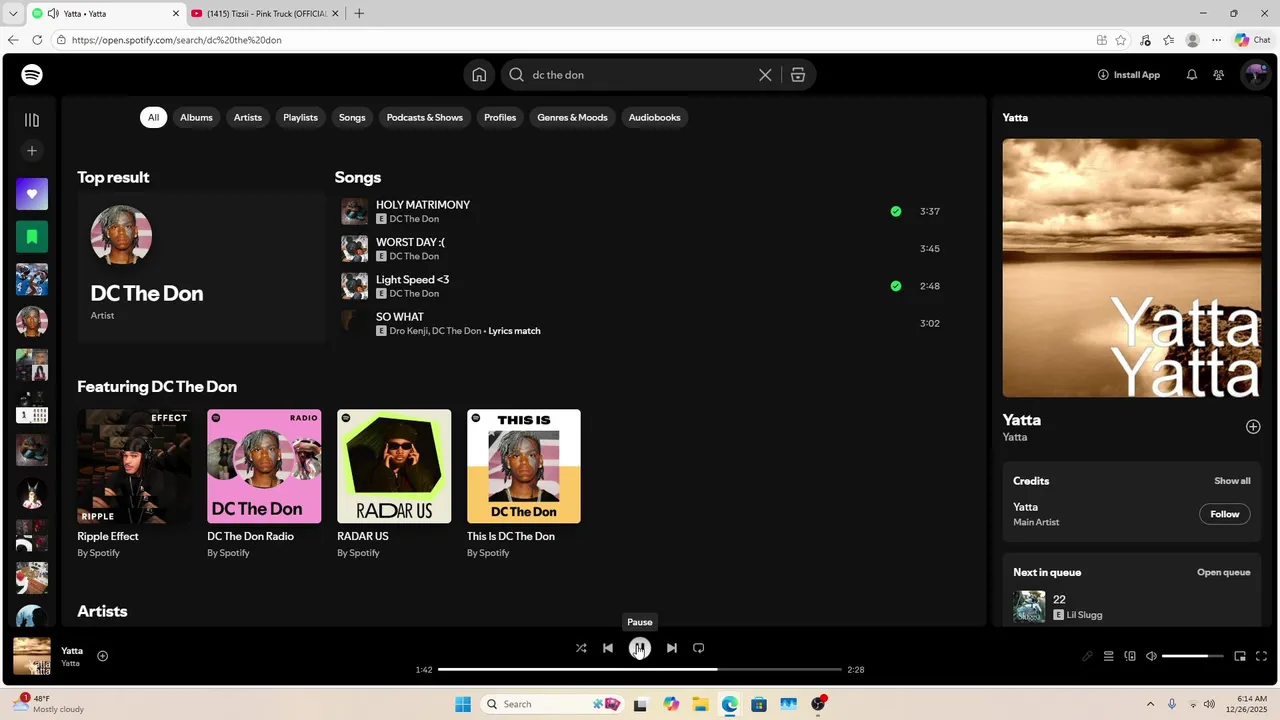Open Windows Start menu
Image resolution: width=1280 pixels, height=720 pixels.
pos(463,704)
